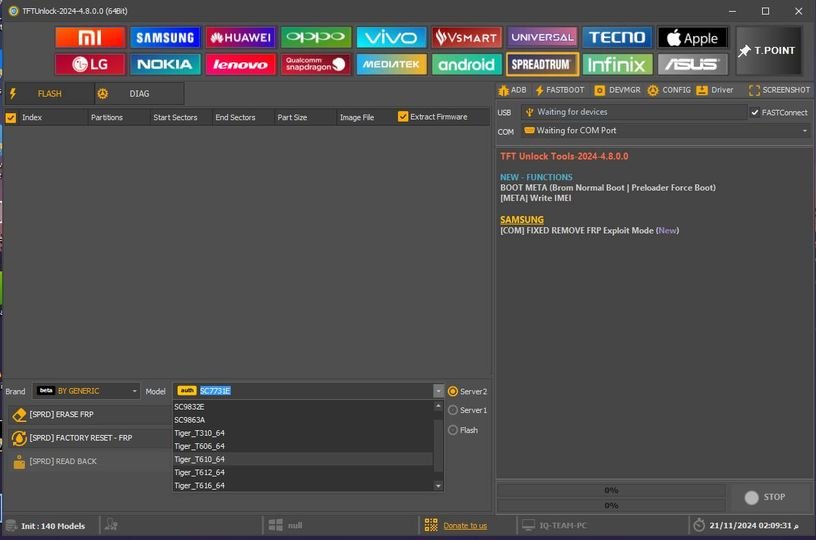Screen dimensions: 816x540
Task: Open the Donate to us link
Action: [465, 526]
